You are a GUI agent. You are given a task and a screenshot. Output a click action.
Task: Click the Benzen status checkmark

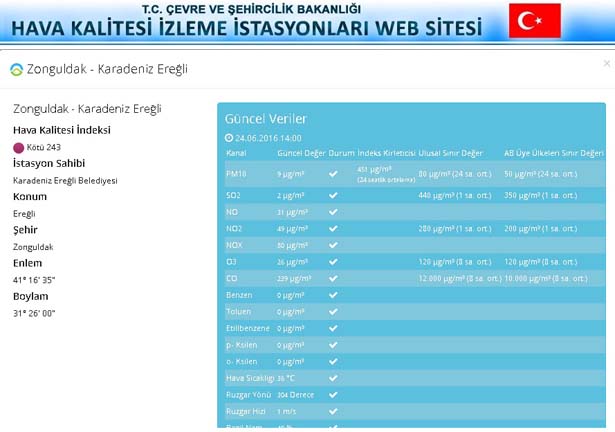pyautogui.click(x=334, y=295)
